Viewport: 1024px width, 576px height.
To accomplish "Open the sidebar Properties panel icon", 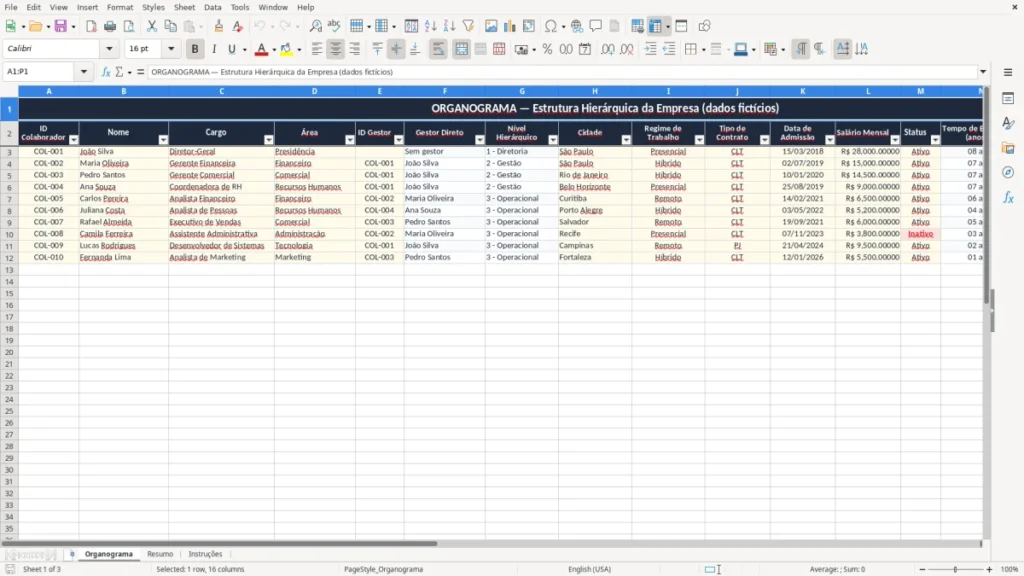I will 1008,99.
